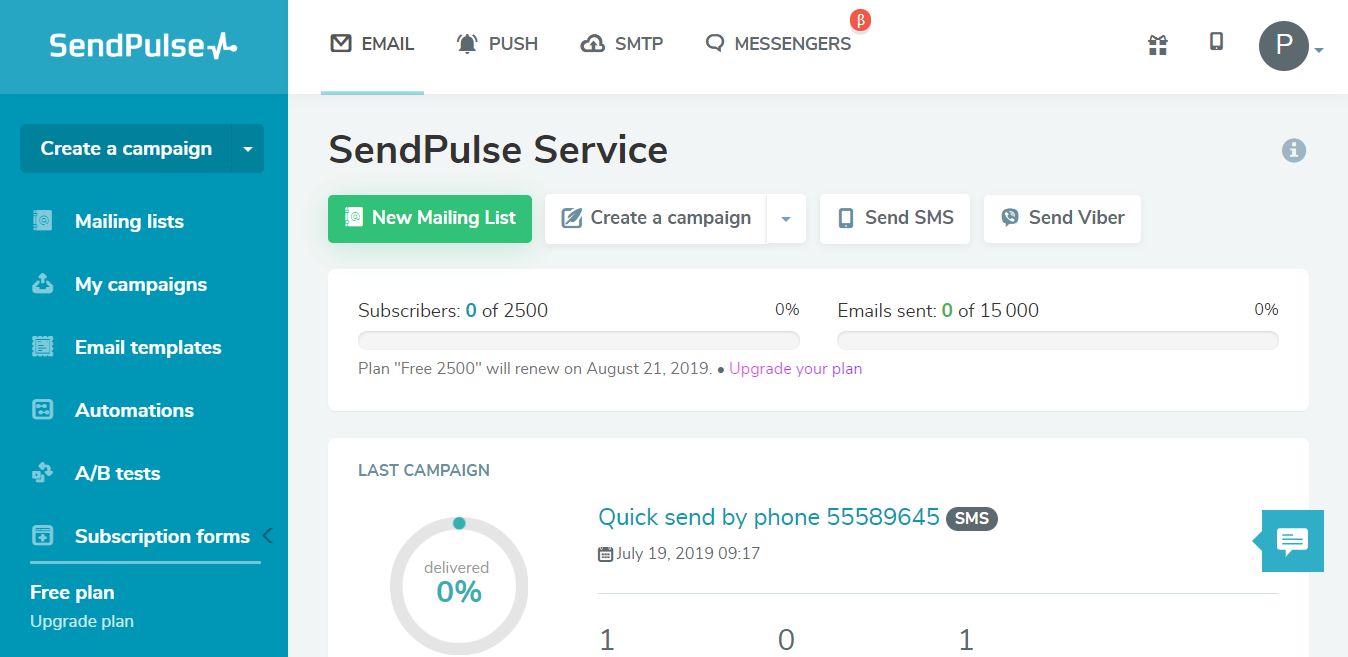Image resolution: width=1348 pixels, height=657 pixels.
Task: Go to Automations in the sidebar
Action: click(134, 411)
